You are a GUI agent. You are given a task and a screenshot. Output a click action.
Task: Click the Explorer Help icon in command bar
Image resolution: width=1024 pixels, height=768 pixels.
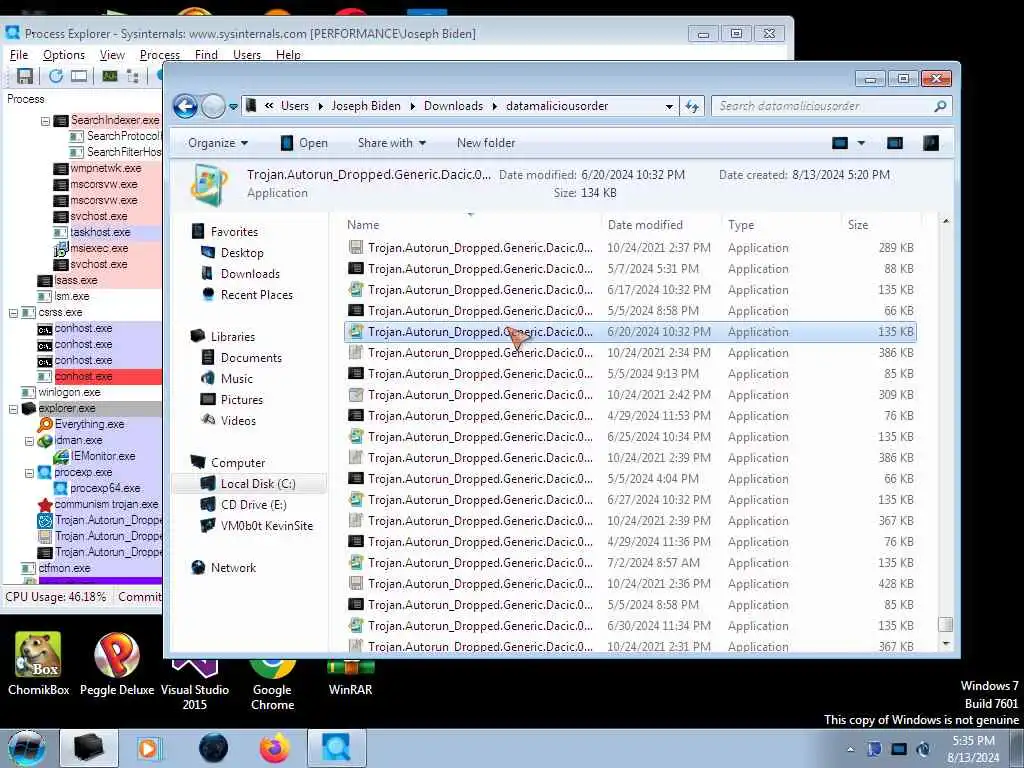point(931,143)
